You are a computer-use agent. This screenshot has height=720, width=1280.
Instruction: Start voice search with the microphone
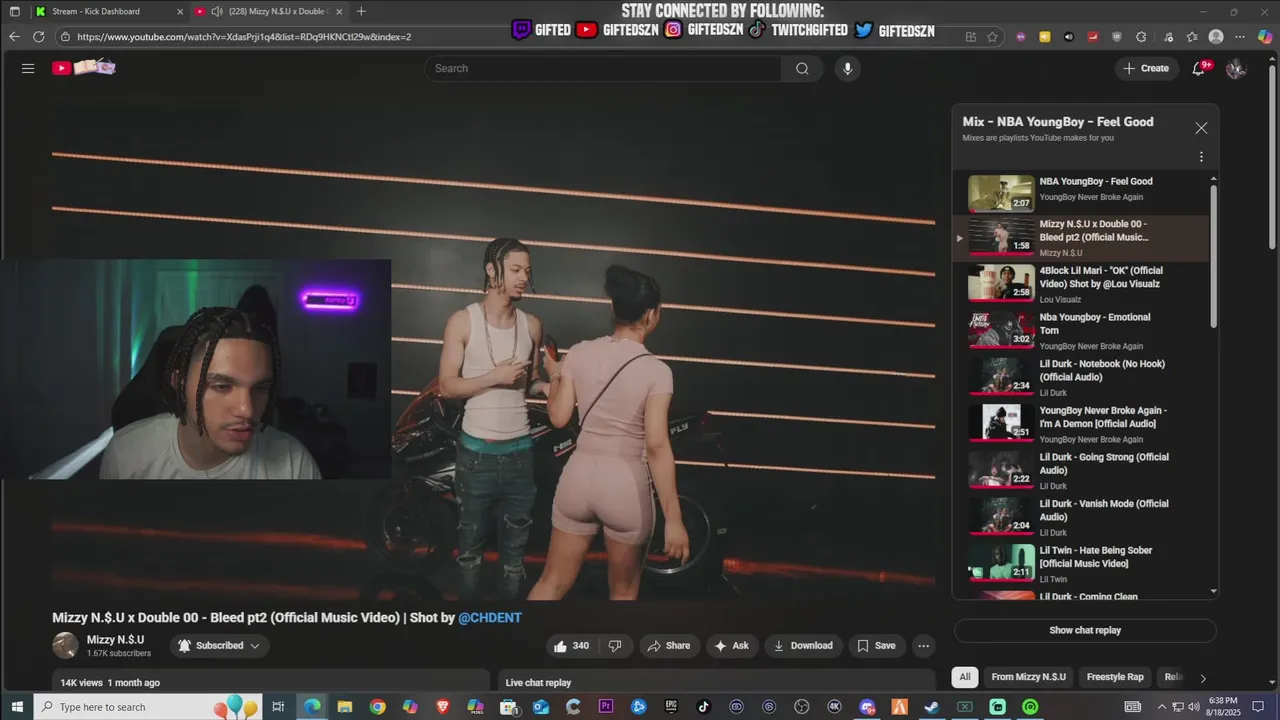847,68
